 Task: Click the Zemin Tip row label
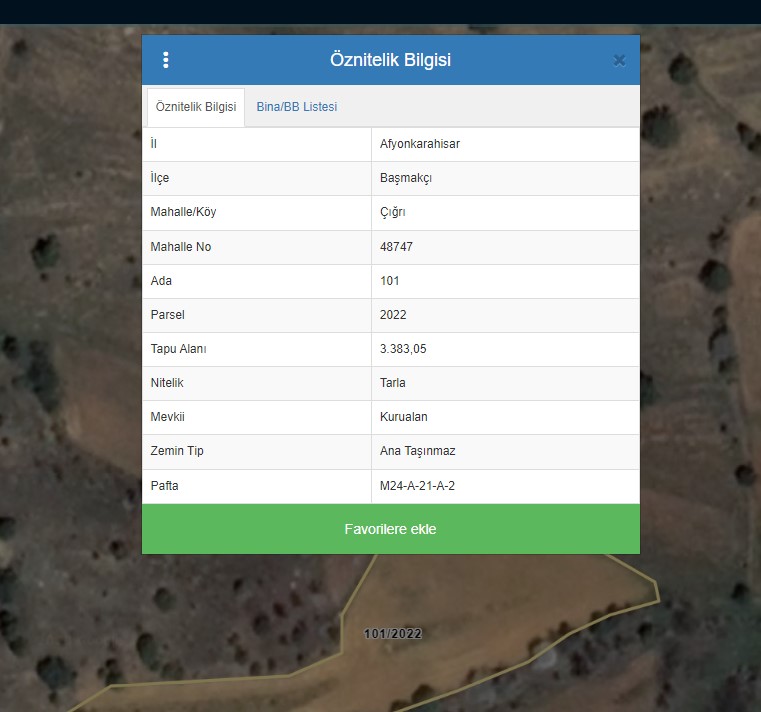coord(177,451)
